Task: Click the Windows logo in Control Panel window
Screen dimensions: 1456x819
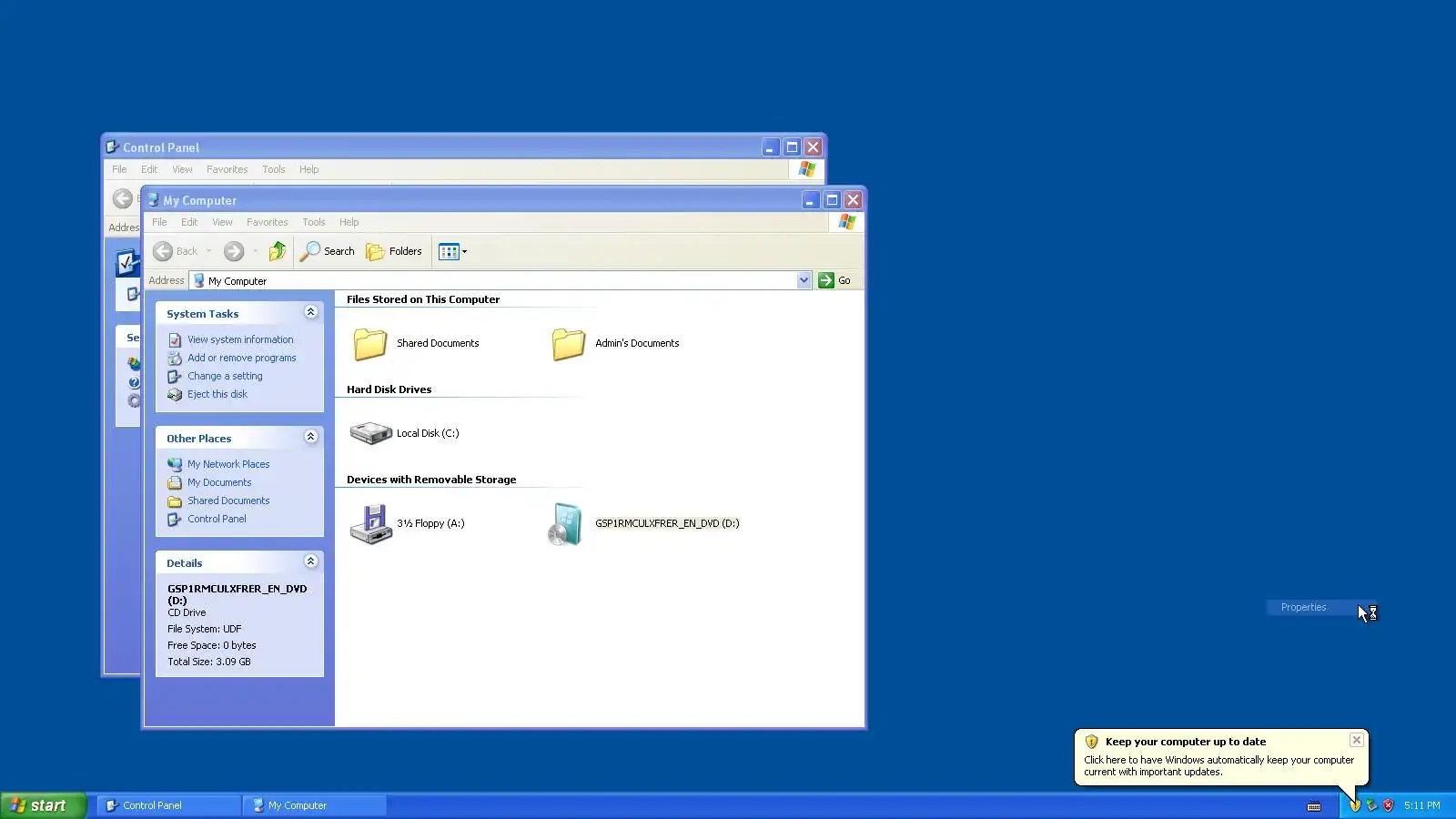Action: coord(807,169)
